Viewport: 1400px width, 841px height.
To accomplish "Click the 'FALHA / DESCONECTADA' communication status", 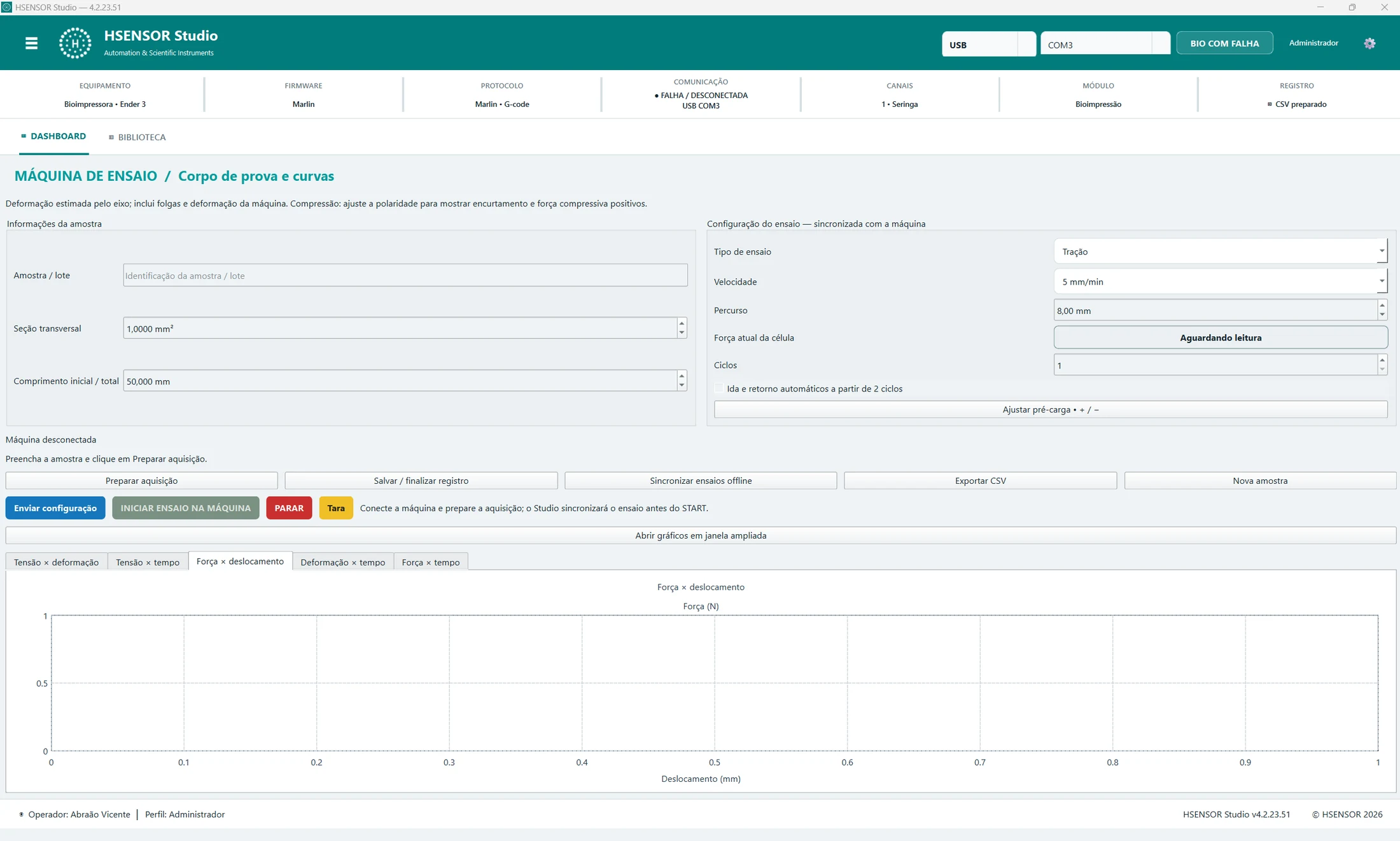I will click(701, 95).
